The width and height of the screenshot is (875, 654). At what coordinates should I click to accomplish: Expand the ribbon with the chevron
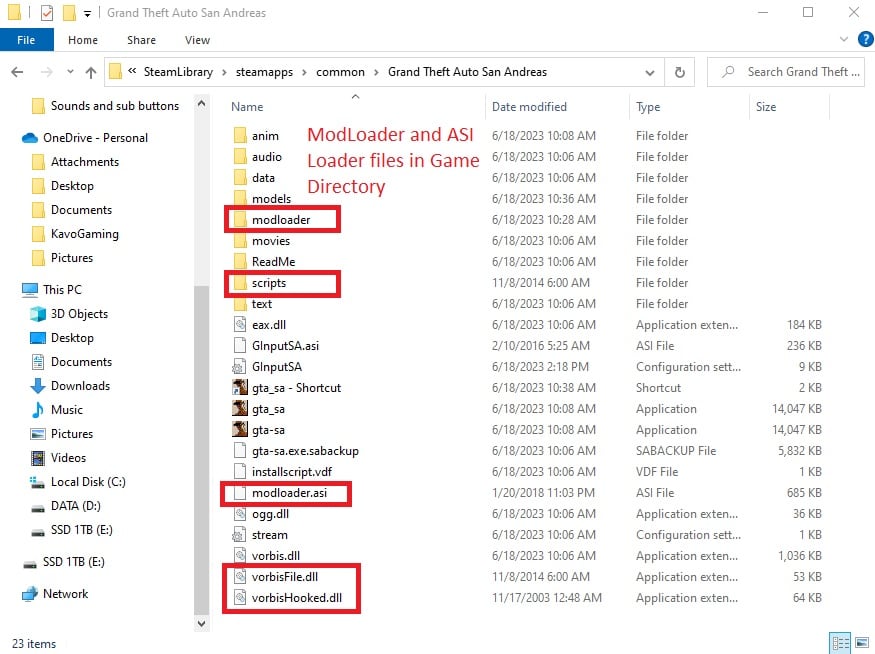pos(843,39)
